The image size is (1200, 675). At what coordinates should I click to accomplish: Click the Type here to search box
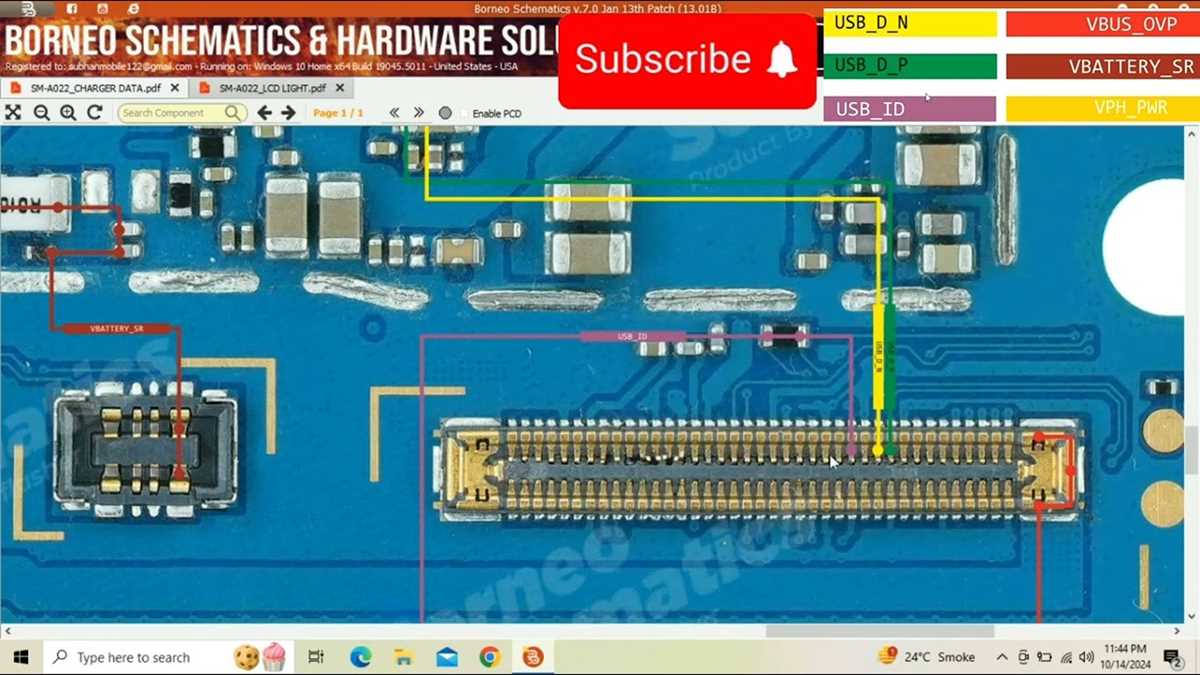coord(168,657)
